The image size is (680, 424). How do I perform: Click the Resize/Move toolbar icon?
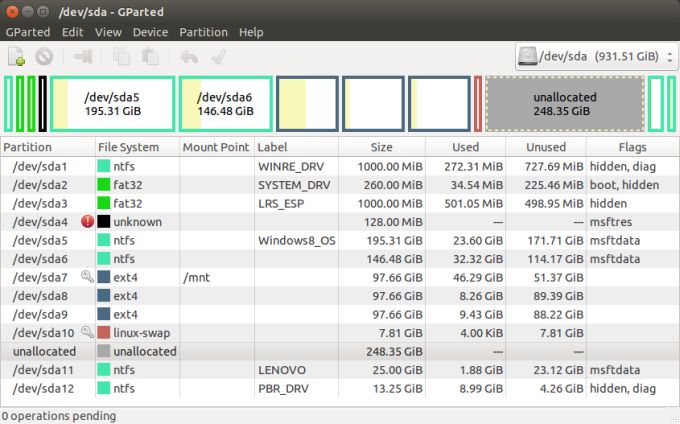click(x=83, y=58)
